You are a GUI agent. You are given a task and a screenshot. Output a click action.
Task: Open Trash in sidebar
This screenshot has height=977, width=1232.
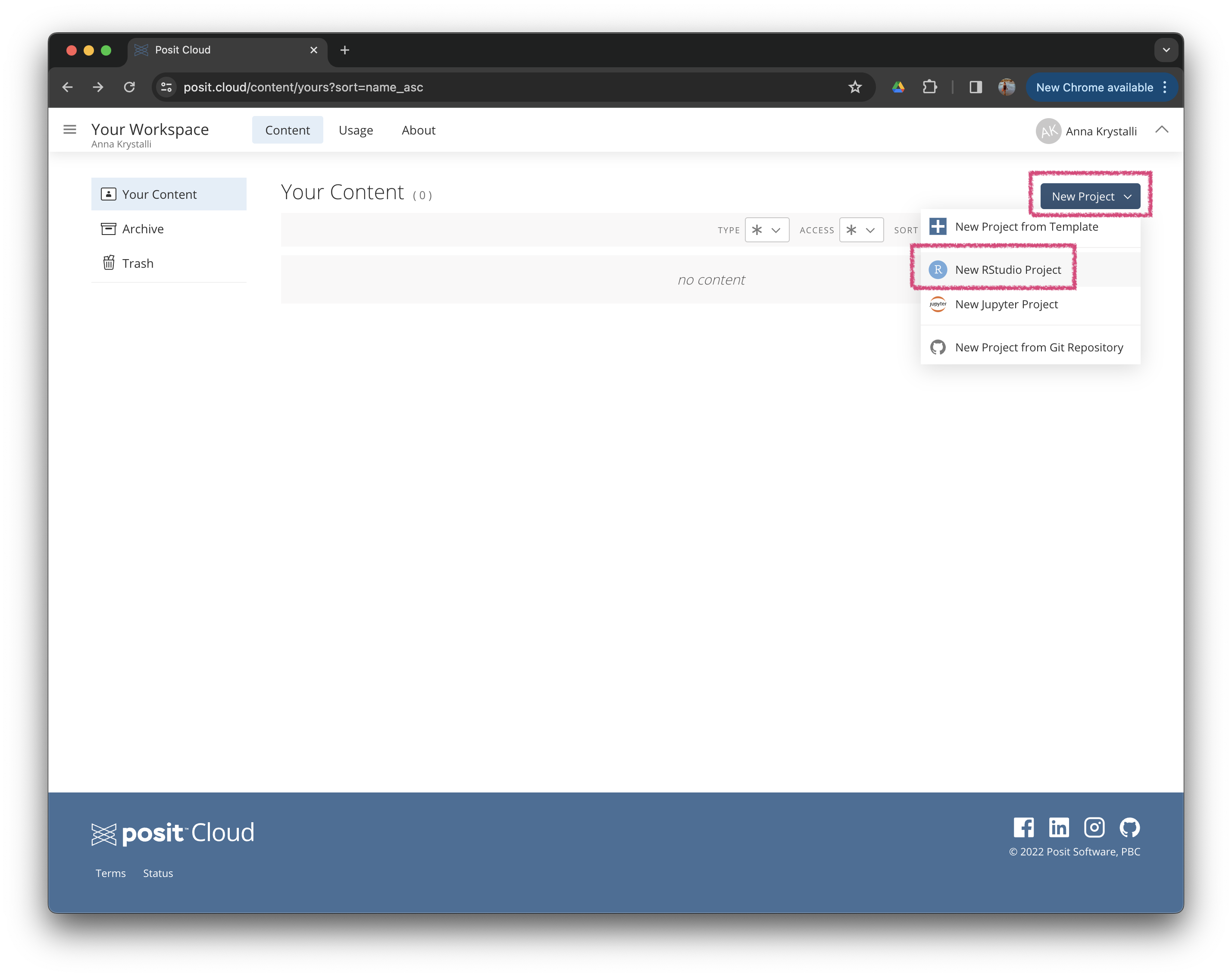tap(169, 263)
